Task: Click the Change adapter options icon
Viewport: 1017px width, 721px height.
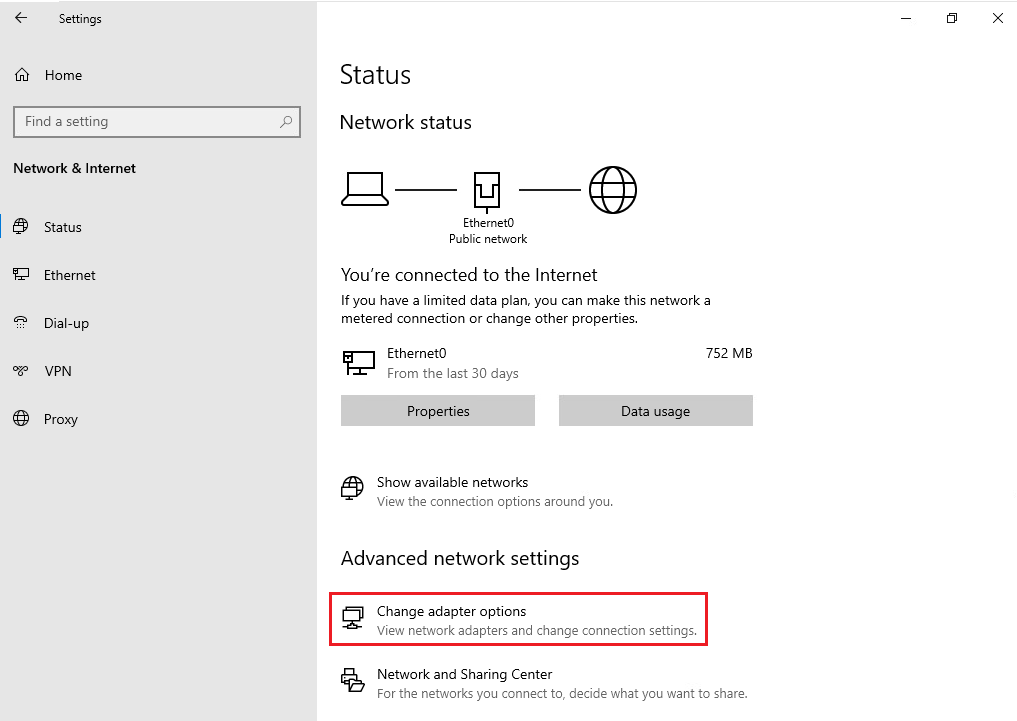Action: (x=353, y=619)
